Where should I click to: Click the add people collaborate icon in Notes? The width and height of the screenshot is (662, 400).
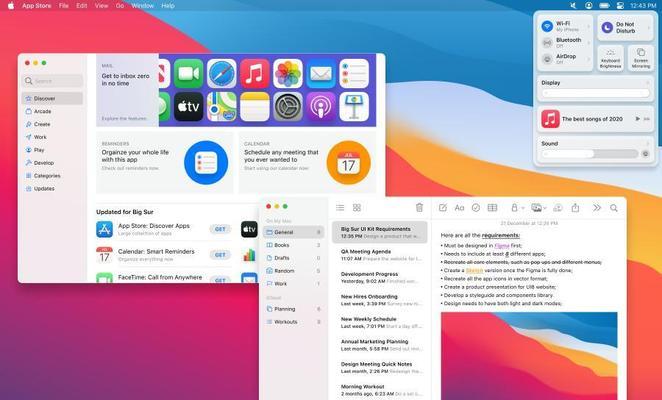(558, 207)
